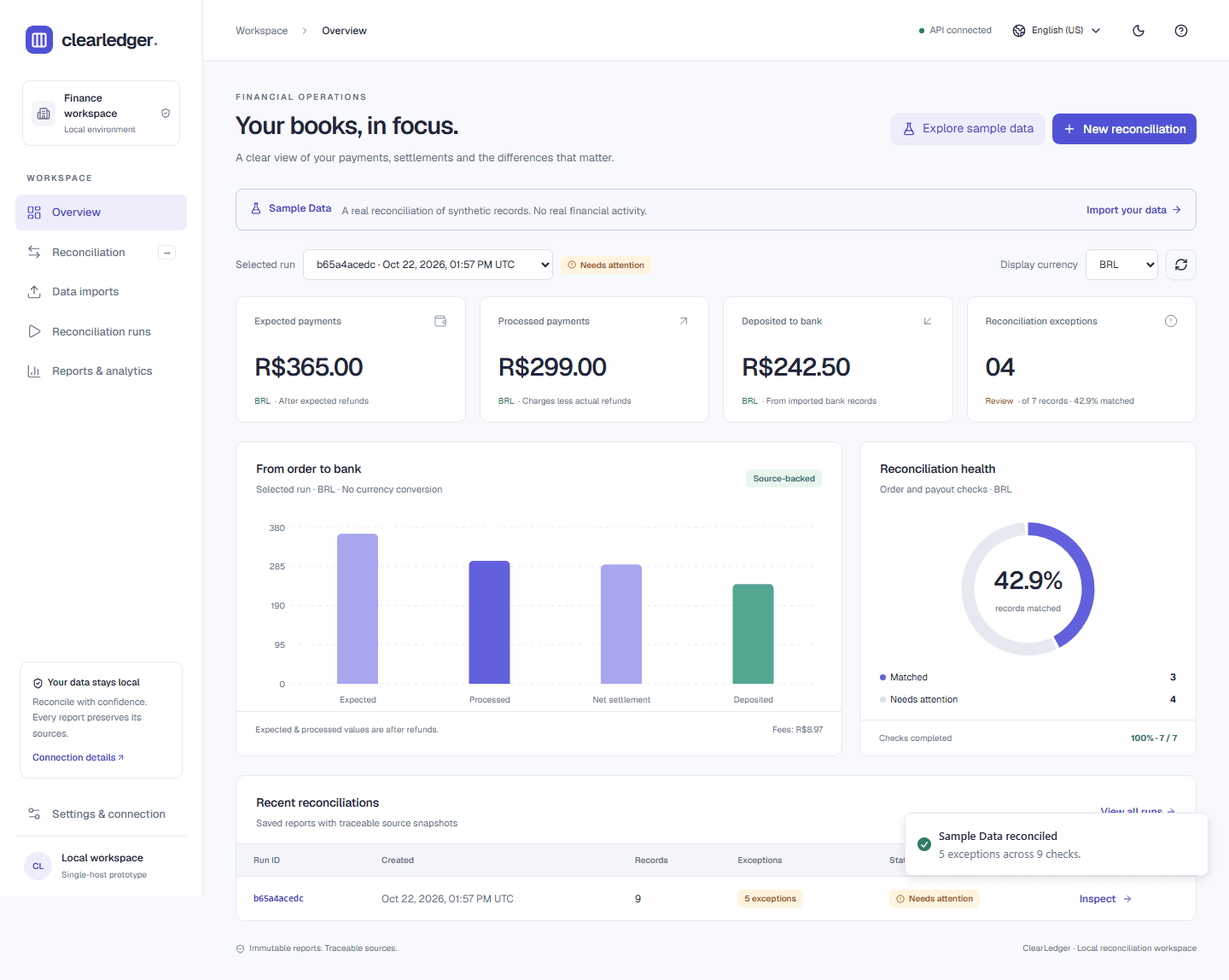This screenshot has height=980, width=1229.
Task: Go to Reconciliation in the sidebar
Action: coord(101,253)
